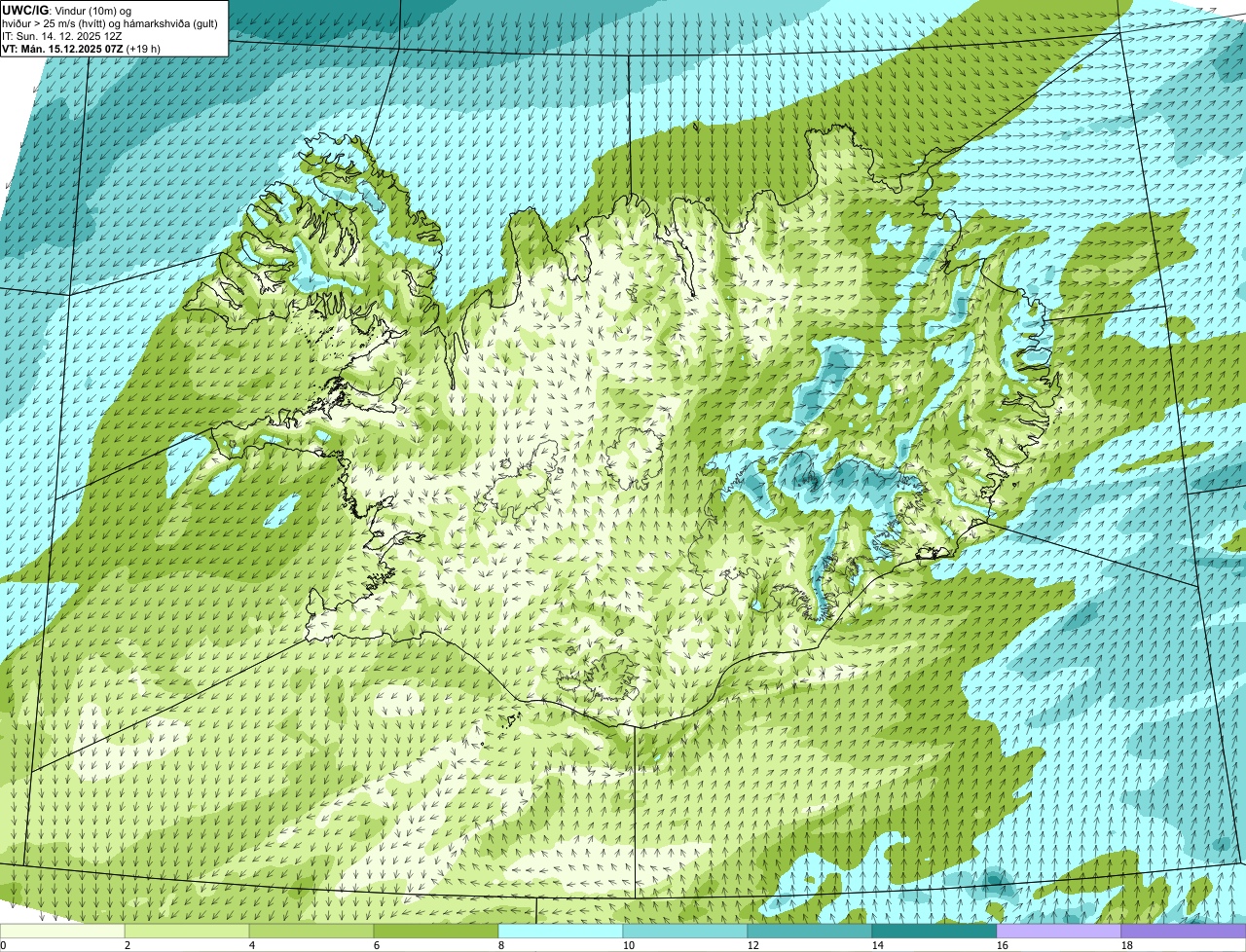Click the title text 'UWC/IG: Vindur (10m) og'
This screenshot has height=952, width=1246.
(67, 10)
